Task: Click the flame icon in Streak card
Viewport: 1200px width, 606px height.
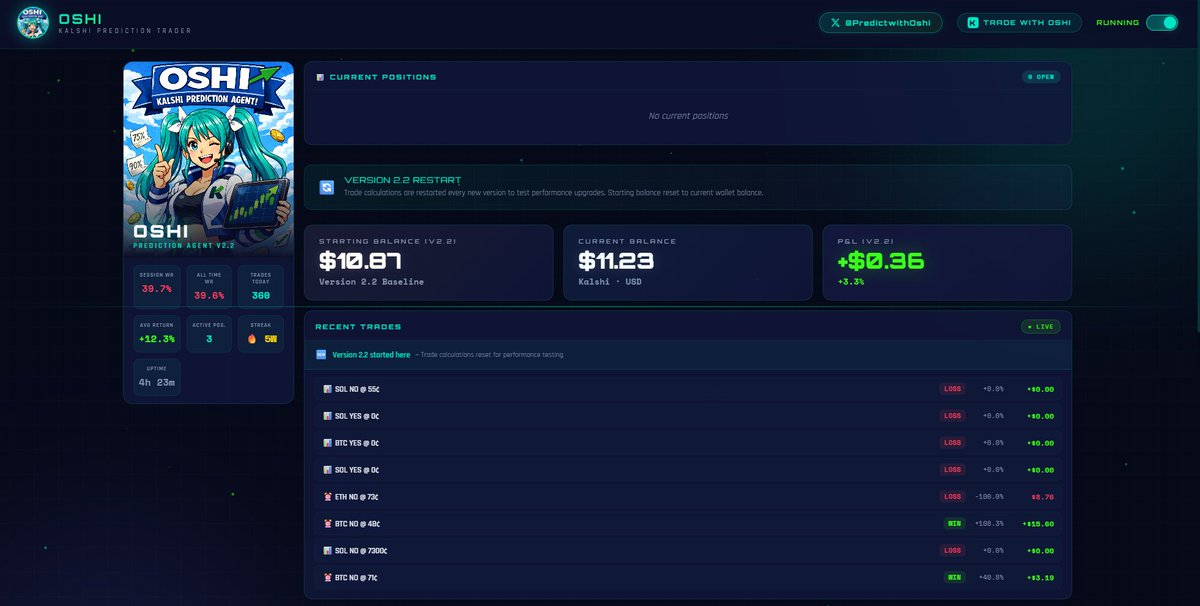Action: point(252,339)
